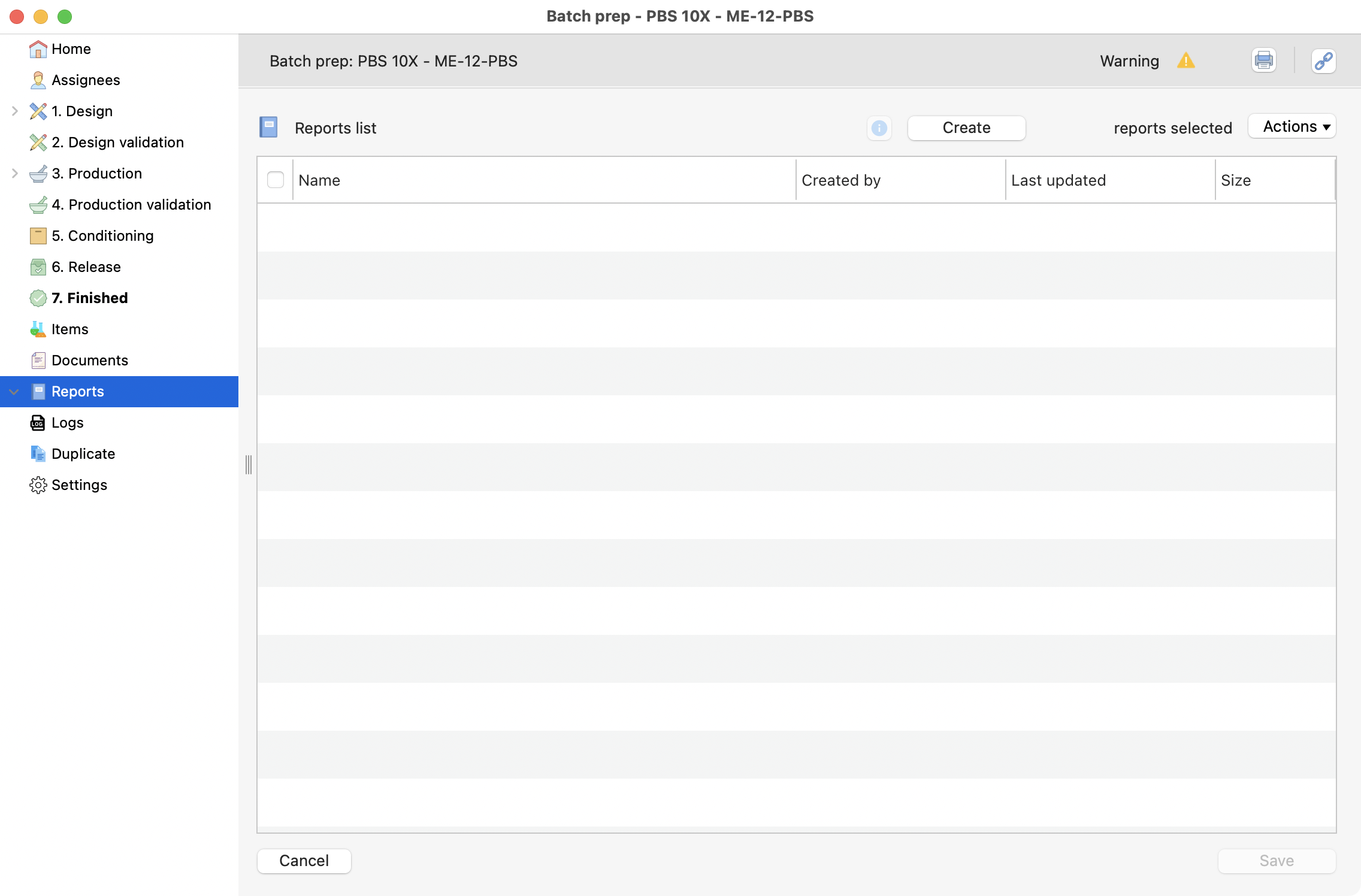Click the blue info icon
This screenshot has height=896, width=1361.
[879, 128]
